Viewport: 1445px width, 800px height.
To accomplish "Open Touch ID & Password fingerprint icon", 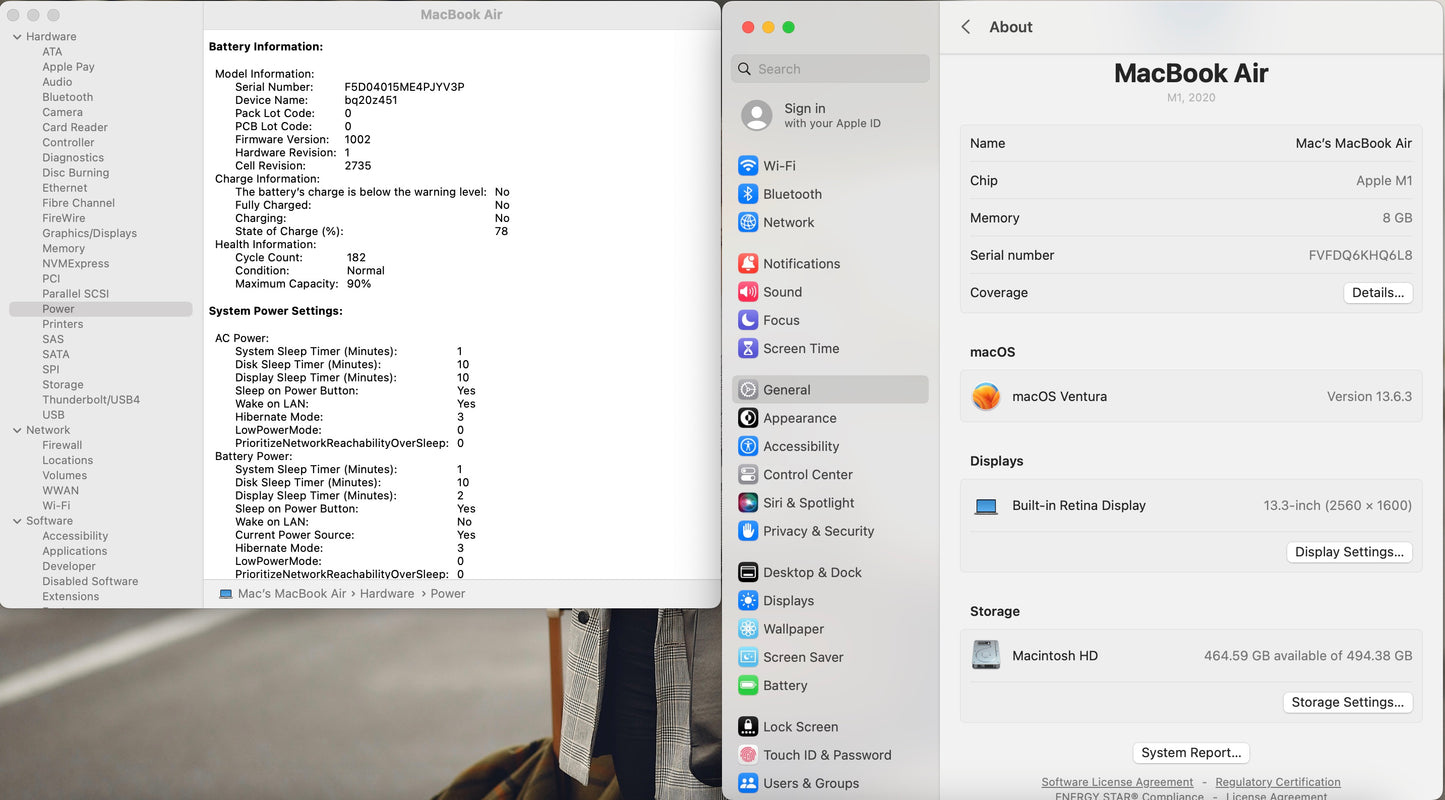I will point(748,755).
